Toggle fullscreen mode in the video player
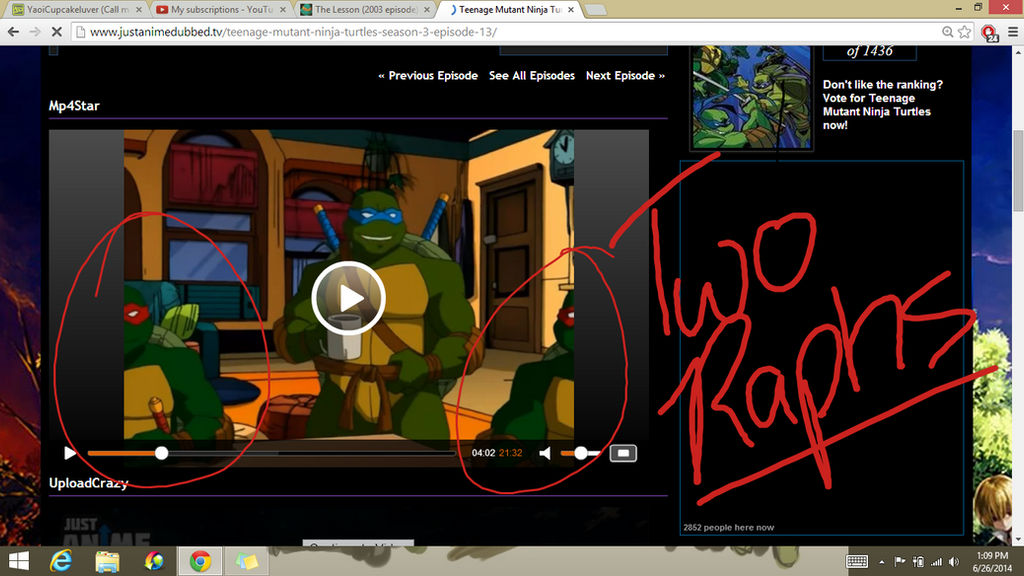This screenshot has width=1024, height=576. [x=623, y=453]
